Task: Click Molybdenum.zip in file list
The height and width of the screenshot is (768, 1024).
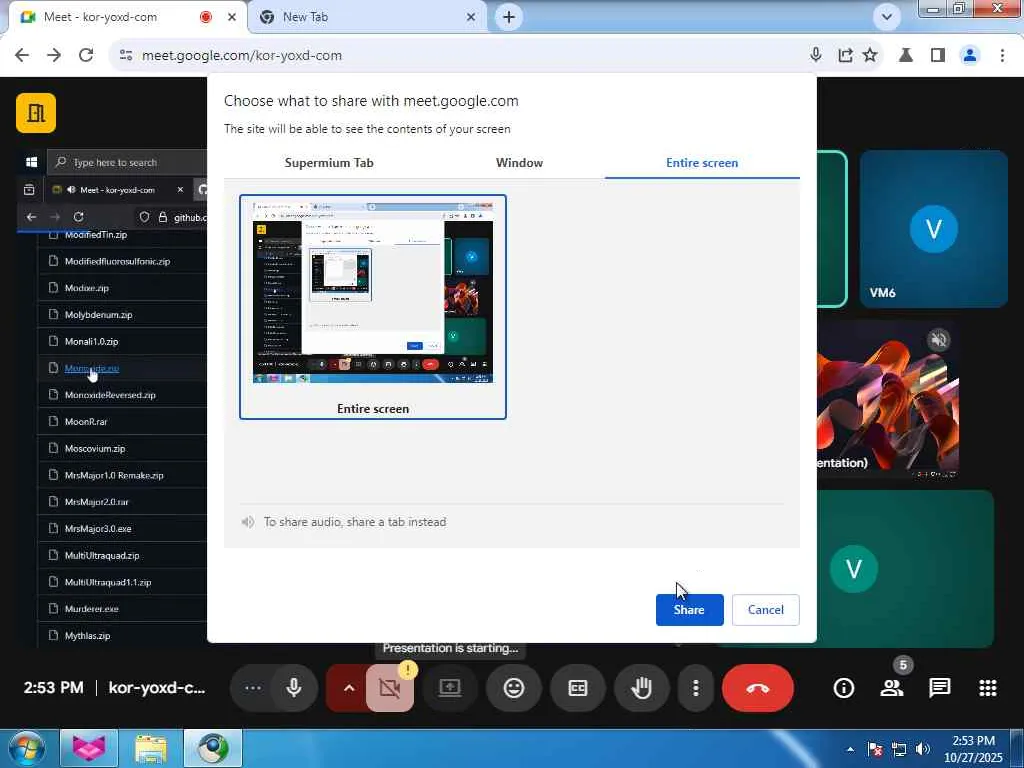Action: 99,315
